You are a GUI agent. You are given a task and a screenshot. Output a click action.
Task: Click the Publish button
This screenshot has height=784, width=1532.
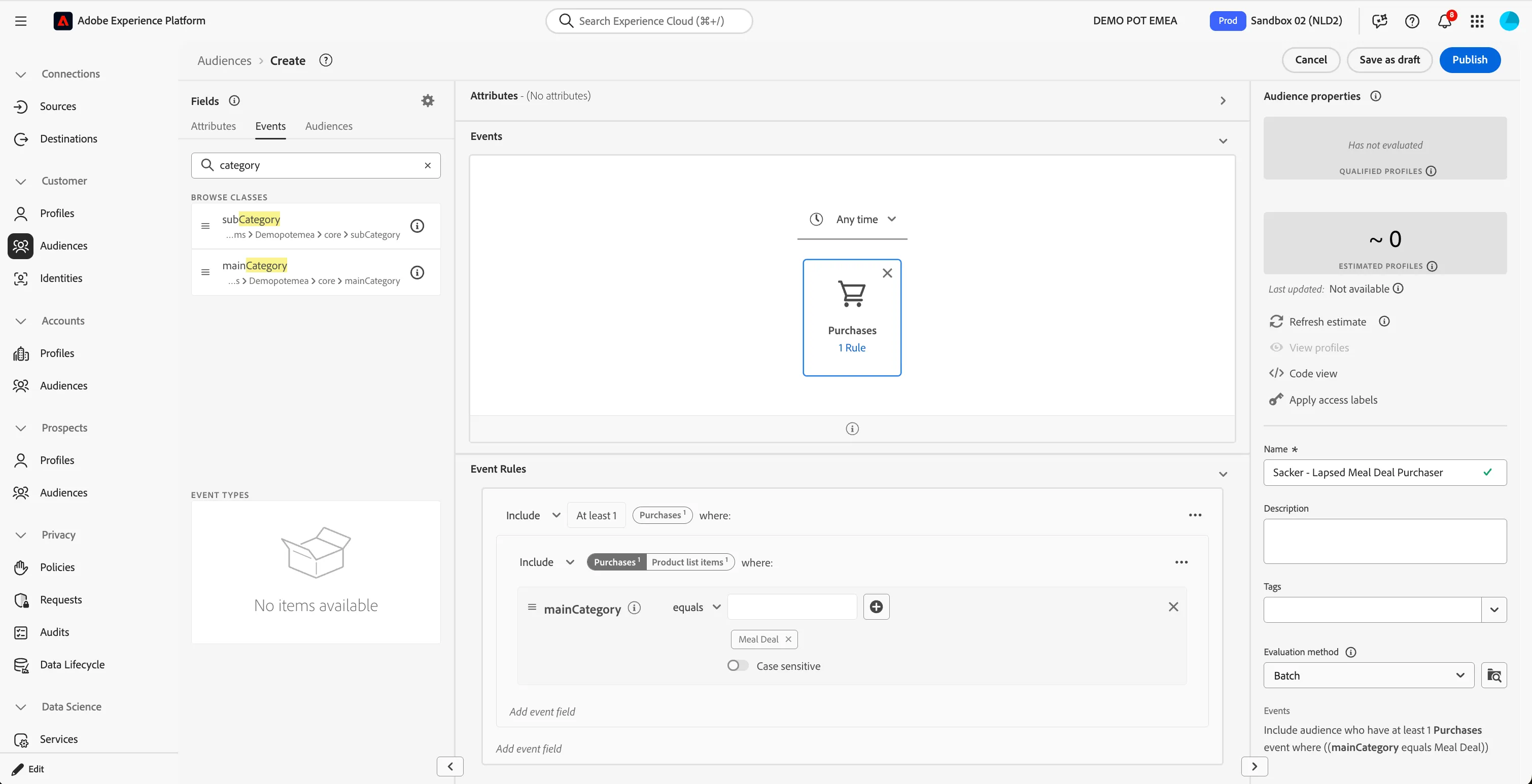tap(1470, 59)
